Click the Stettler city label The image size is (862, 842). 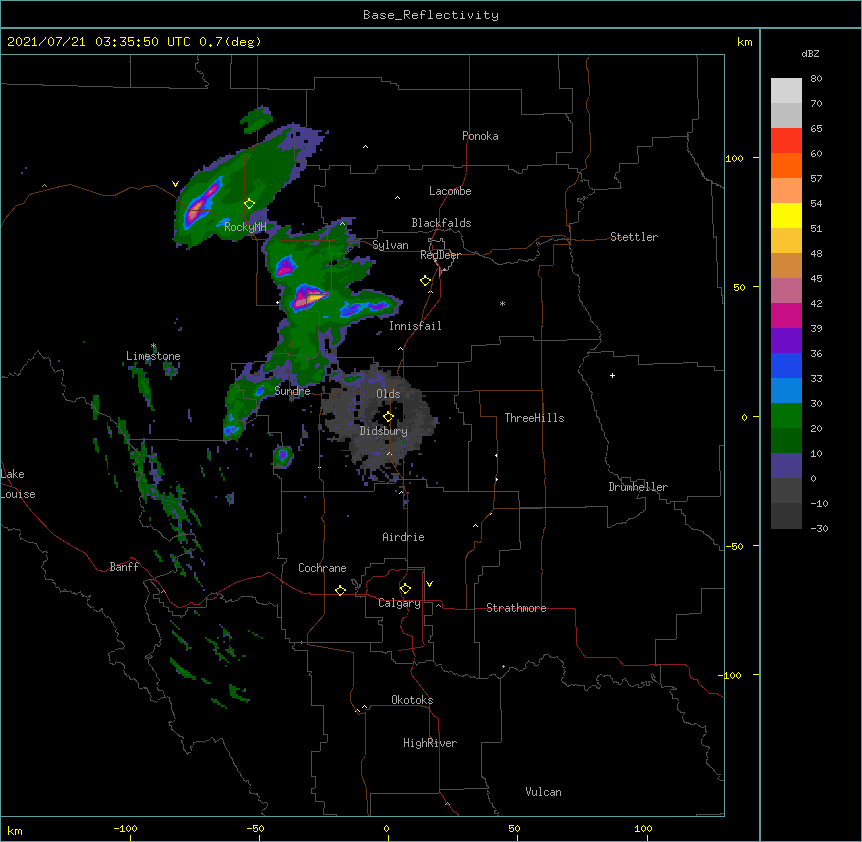click(x=634, y=237)
